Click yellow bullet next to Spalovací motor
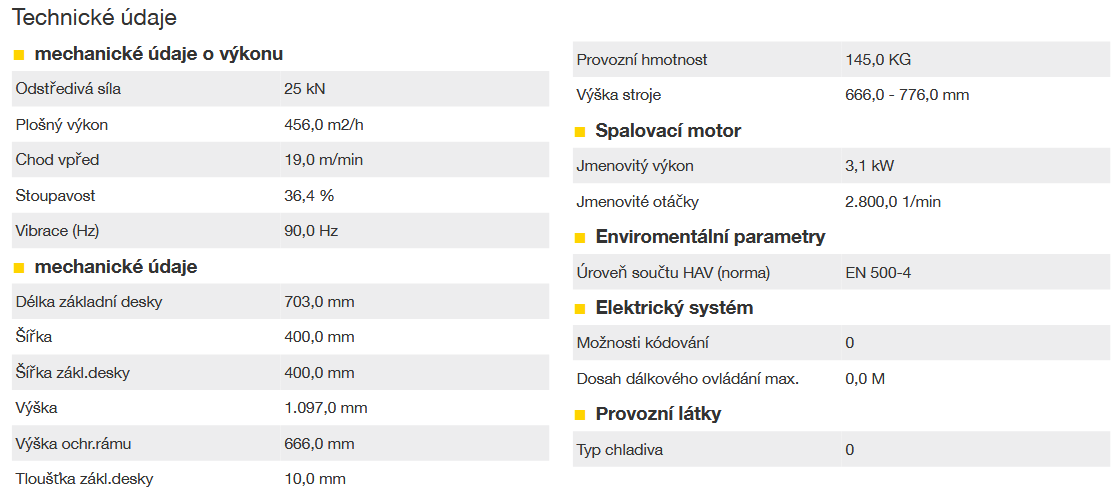 580,132
